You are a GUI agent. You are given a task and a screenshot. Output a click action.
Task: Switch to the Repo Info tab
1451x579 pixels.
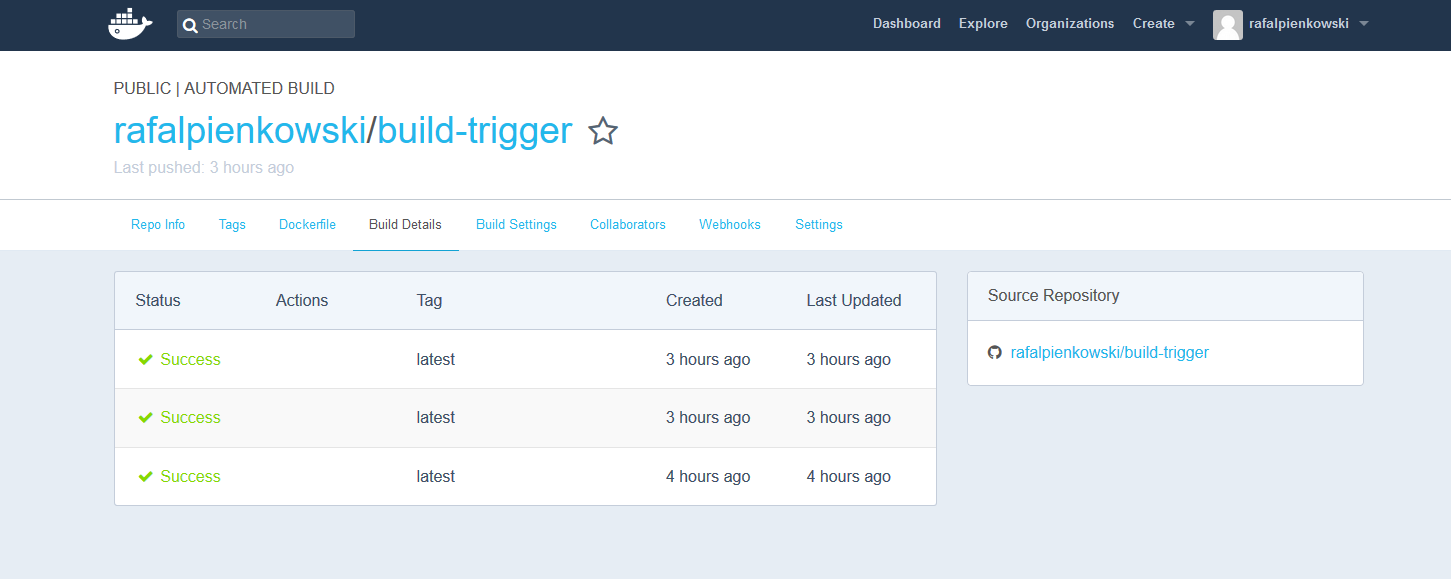click(x=158, y=225)
